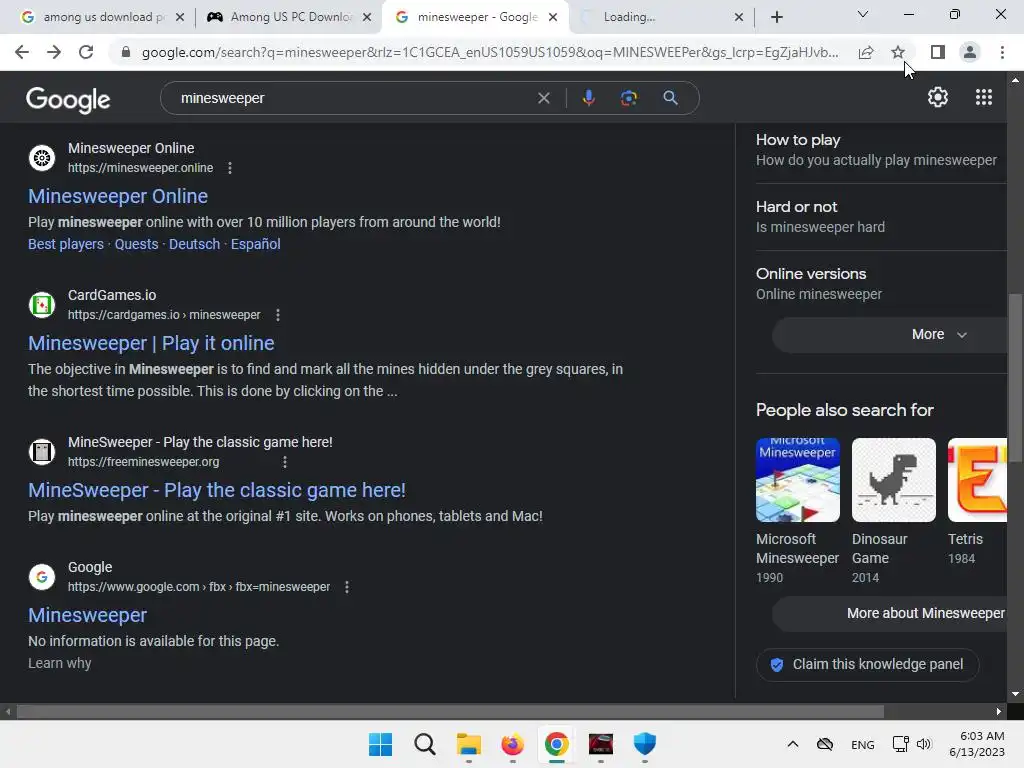Open volume control in system tray
This screenshot has height=768, width=1024.
pyautogui.click(x=923, y=744)
